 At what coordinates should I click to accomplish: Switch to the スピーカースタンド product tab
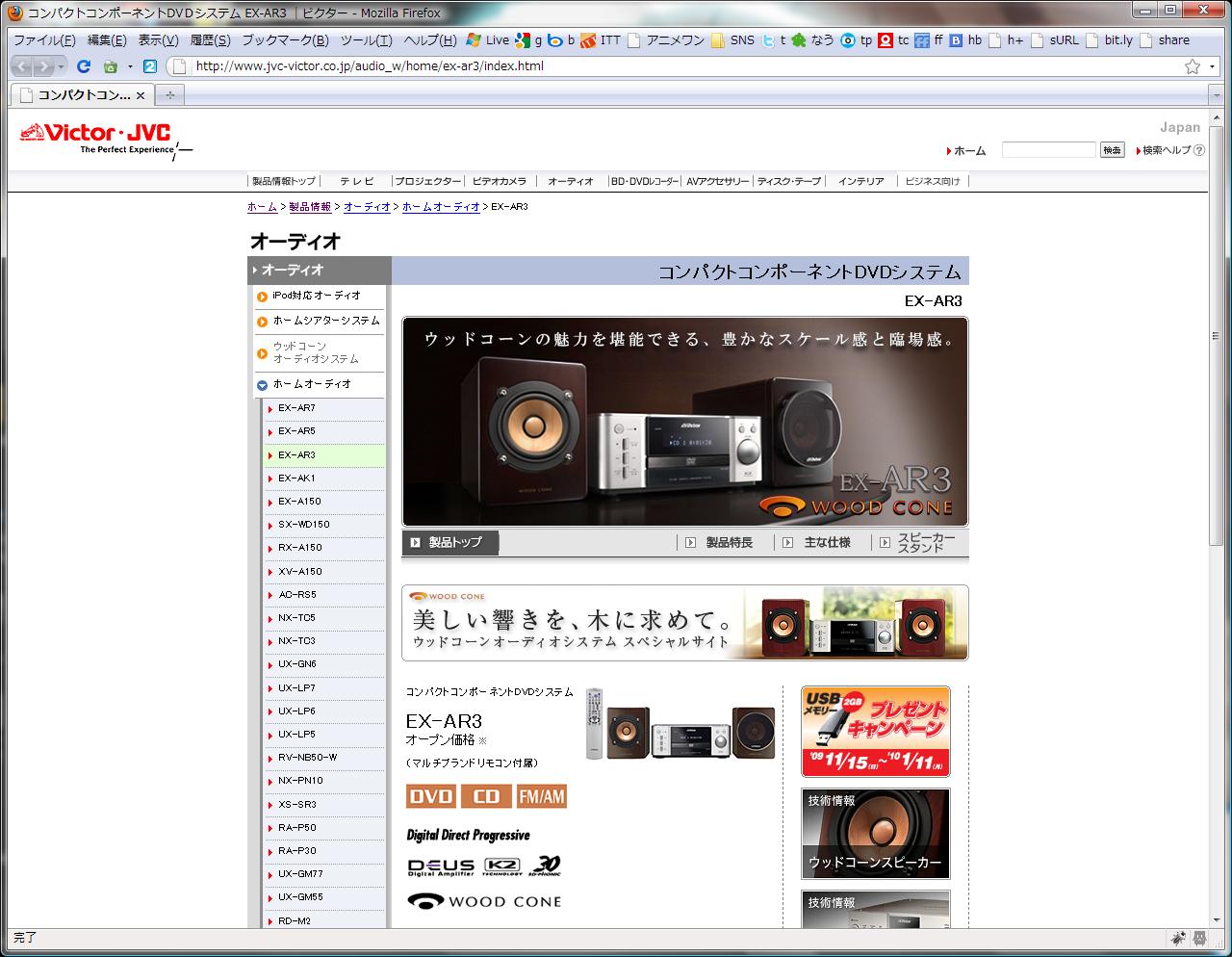918,543
